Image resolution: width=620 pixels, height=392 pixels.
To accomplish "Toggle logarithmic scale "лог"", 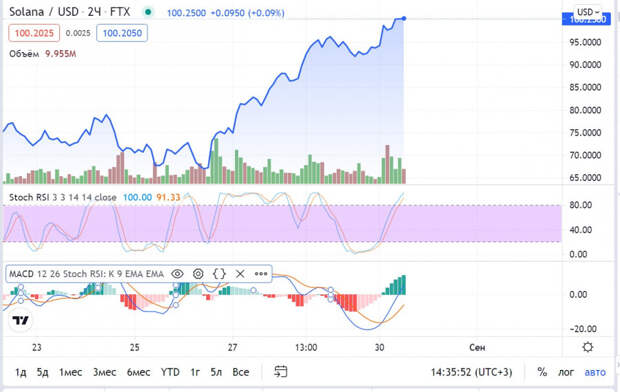I will [566, 372].
